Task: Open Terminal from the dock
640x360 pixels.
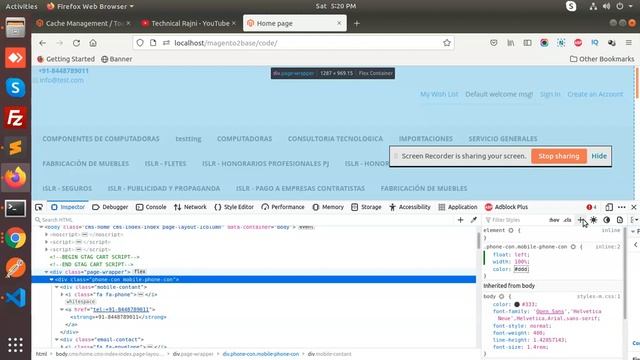Action: tap(16, 208)
